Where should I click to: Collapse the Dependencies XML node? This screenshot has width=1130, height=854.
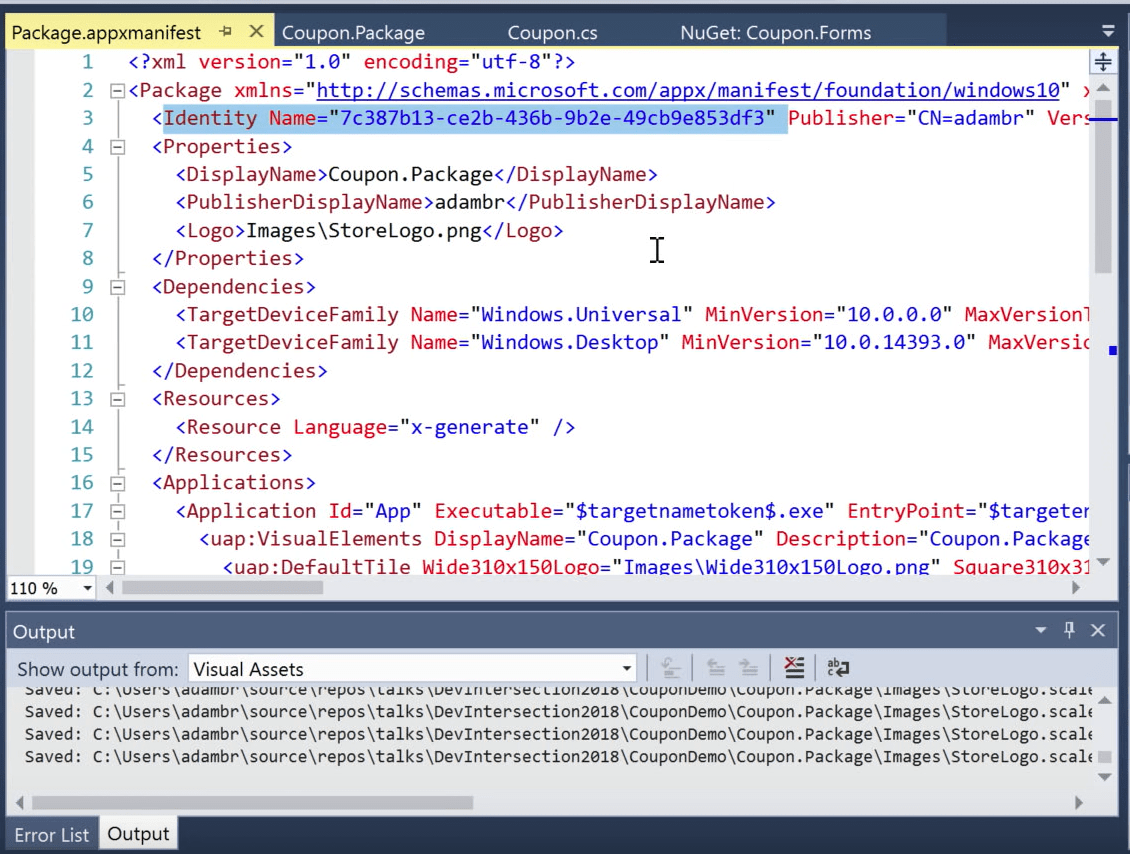[x=117, y=287]
